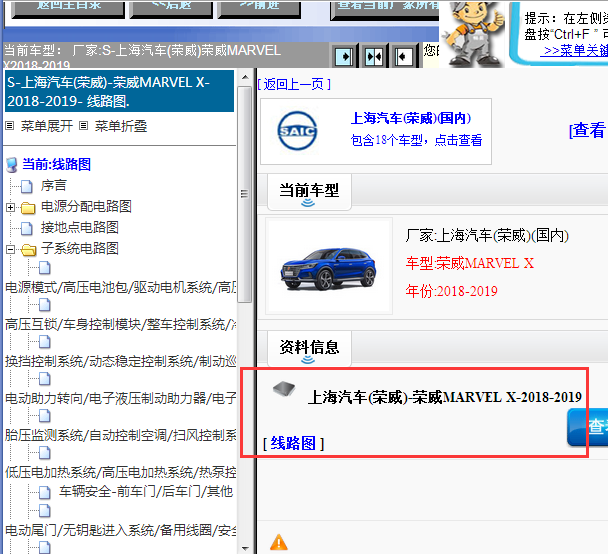This screenshot has height=554, width=608.
Task: Select the 子系统电路图 tree label
Action: pos(79,248)
